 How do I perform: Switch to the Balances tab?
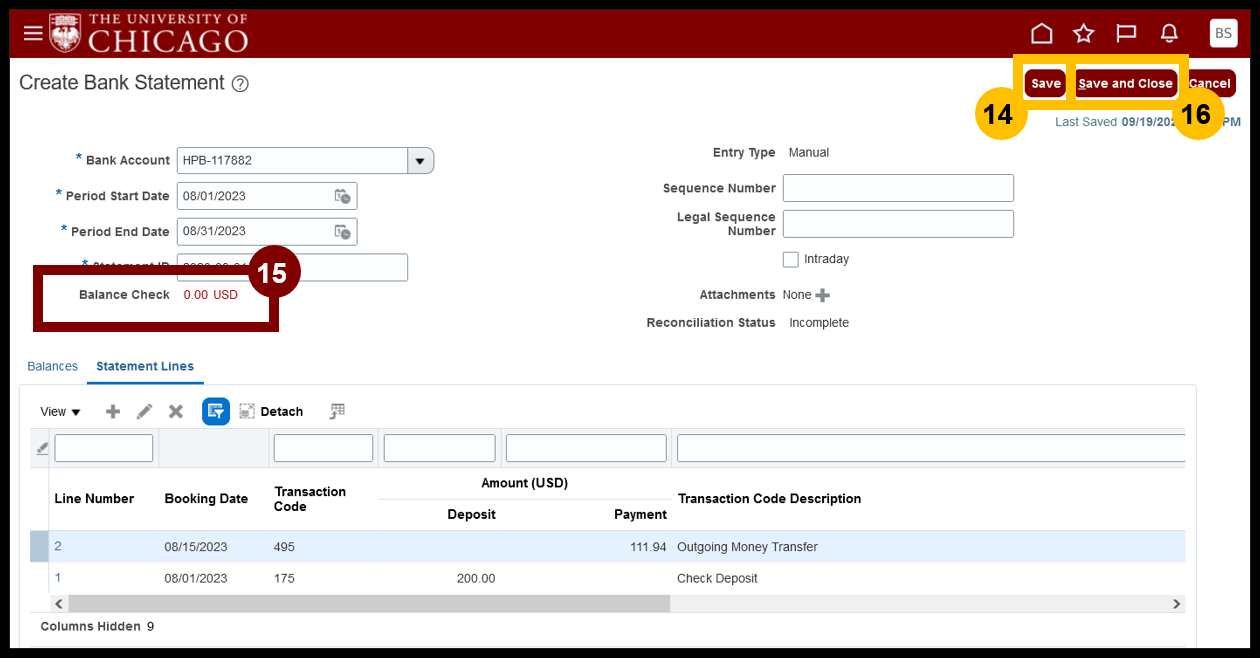point(53,366)
